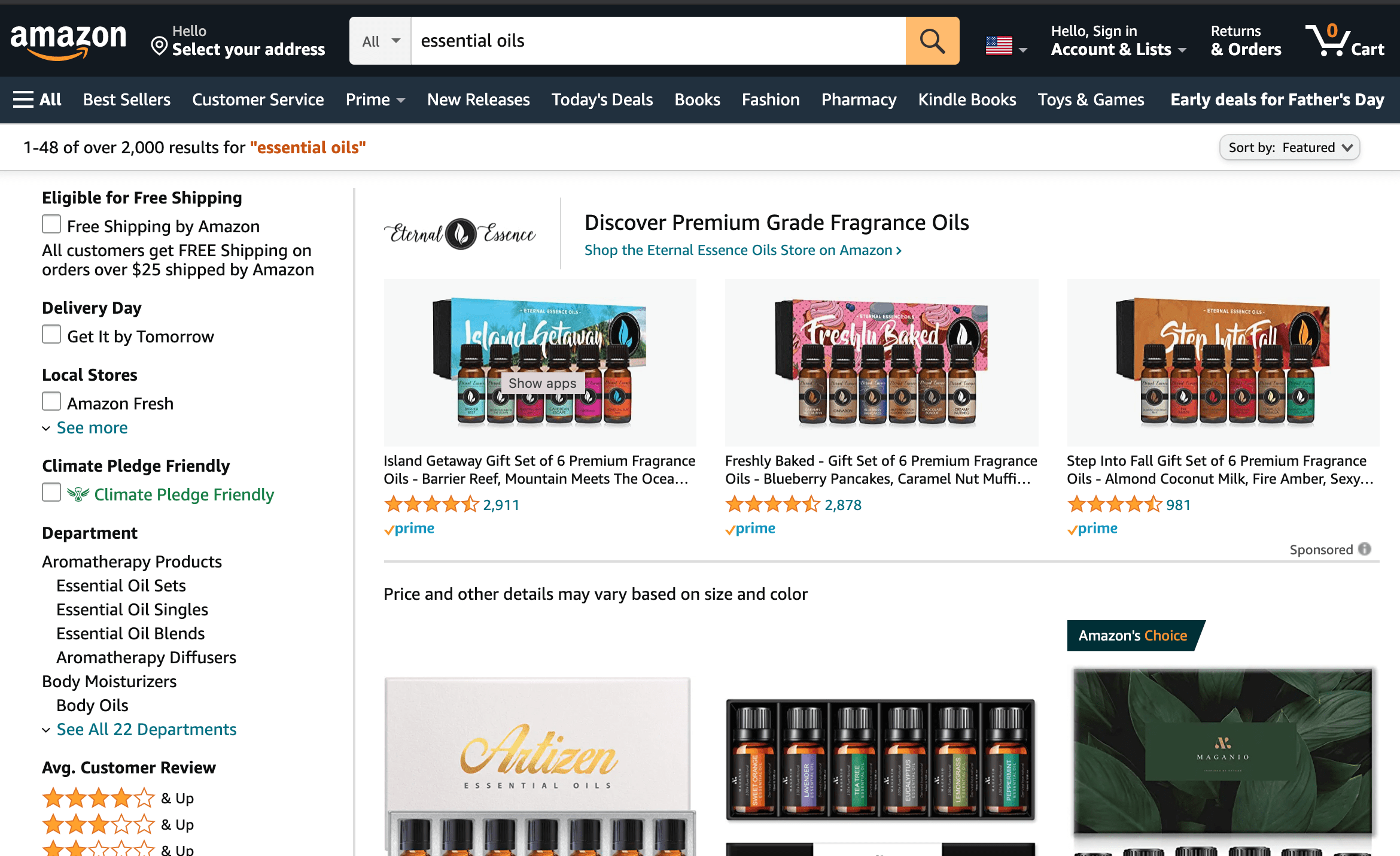The image size is (1400, 856).
Task: Click the Amazon logo
Action: 68,43
